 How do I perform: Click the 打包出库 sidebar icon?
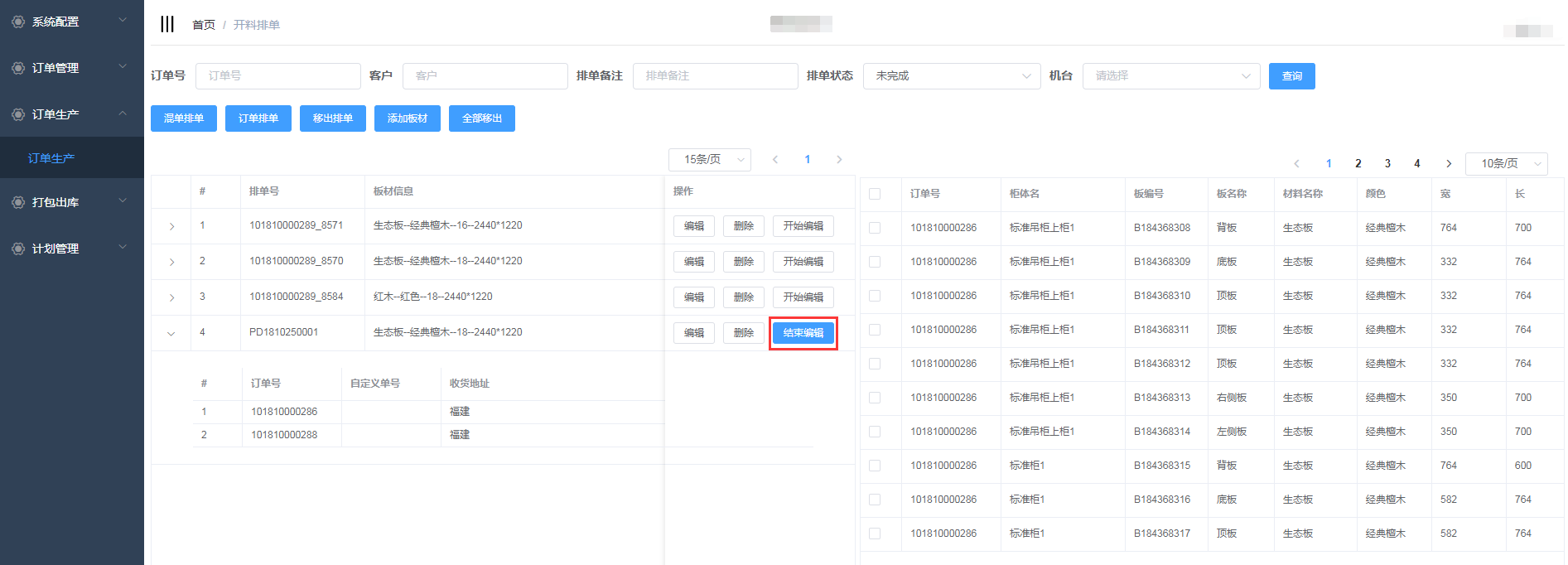click(18, 202)
